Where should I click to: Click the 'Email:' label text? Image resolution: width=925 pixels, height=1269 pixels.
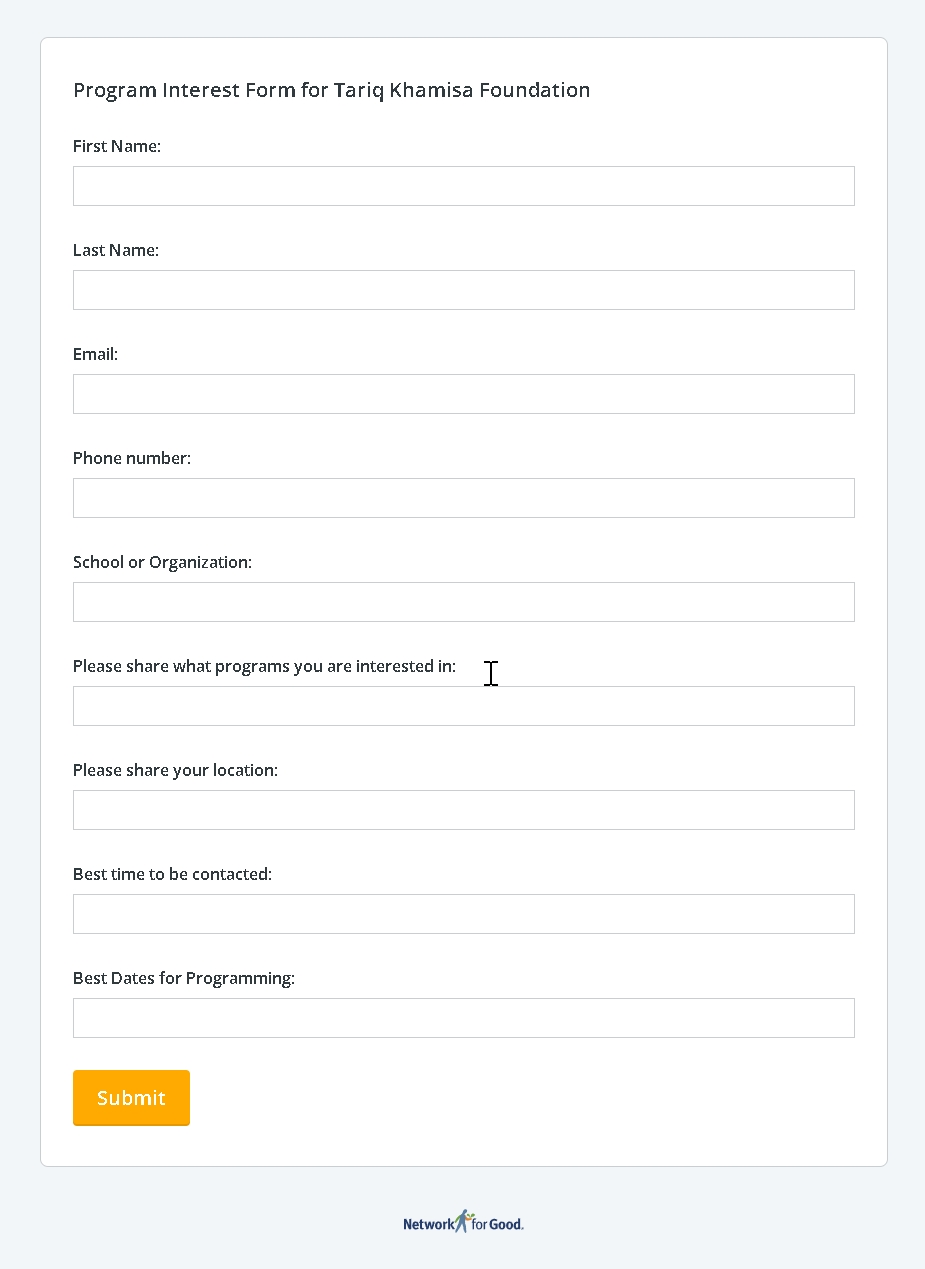tap(96, 354)
